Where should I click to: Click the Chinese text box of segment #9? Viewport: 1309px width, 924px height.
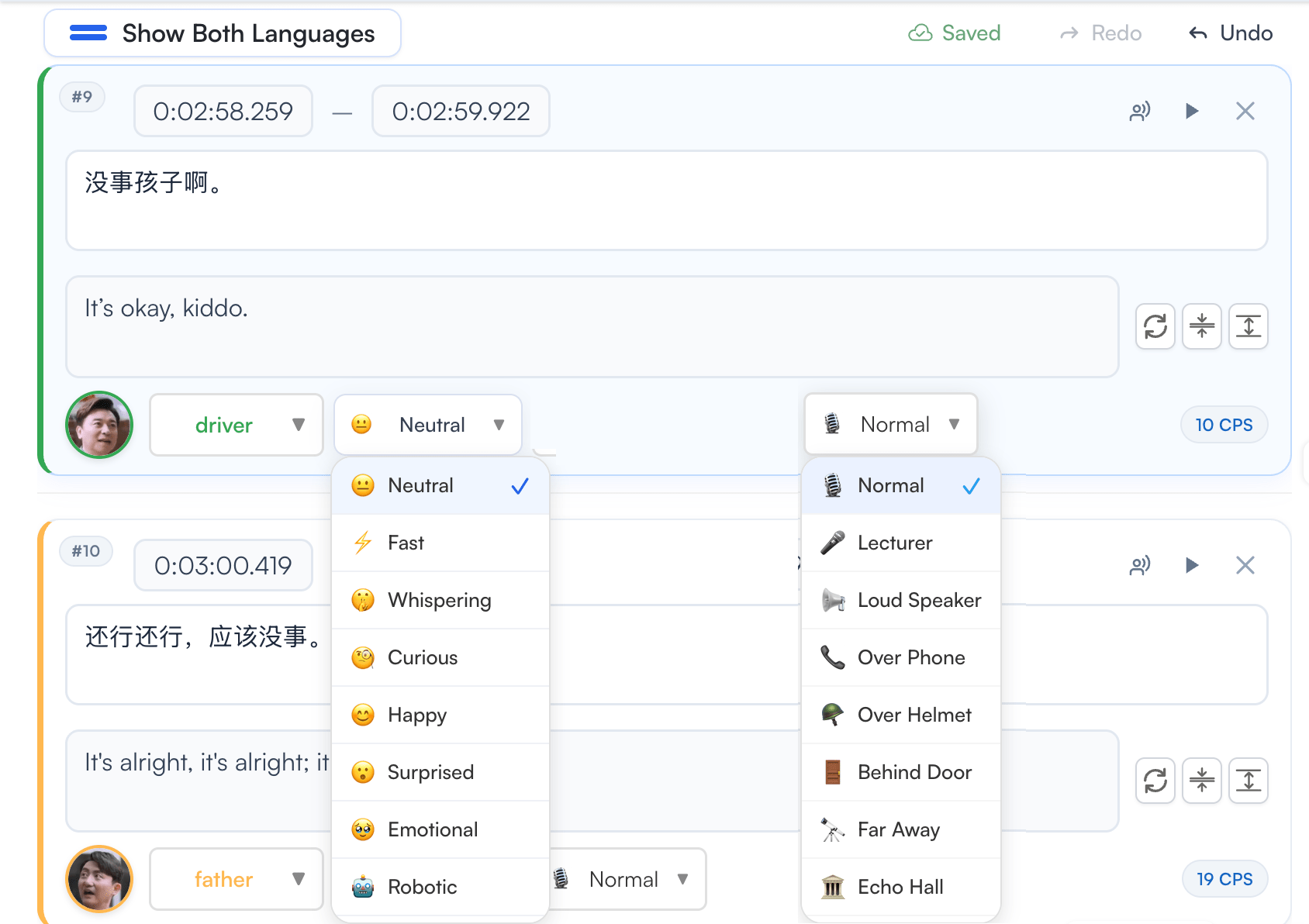pos(667,200)
